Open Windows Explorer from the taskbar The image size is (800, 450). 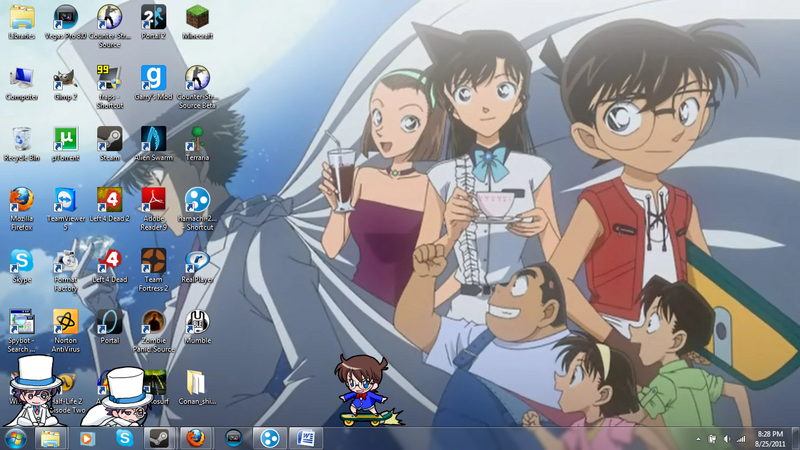click(x=50, y=438)
